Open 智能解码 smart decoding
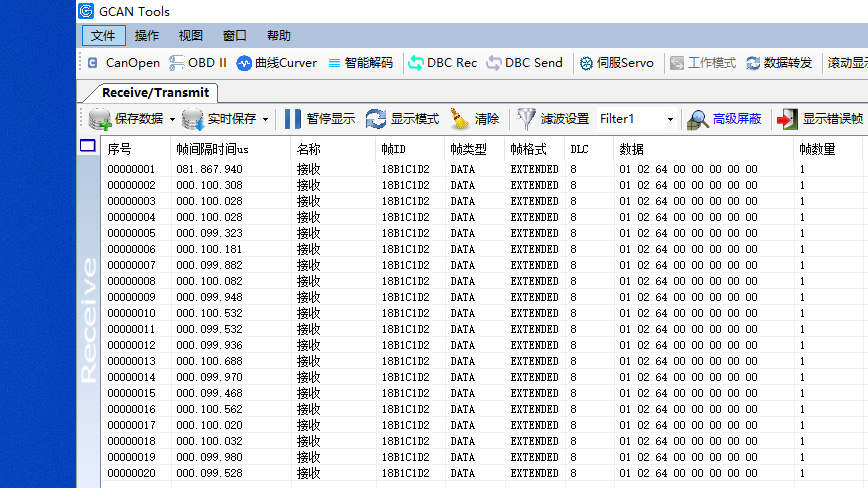The image size is (868, 488). 361,63
